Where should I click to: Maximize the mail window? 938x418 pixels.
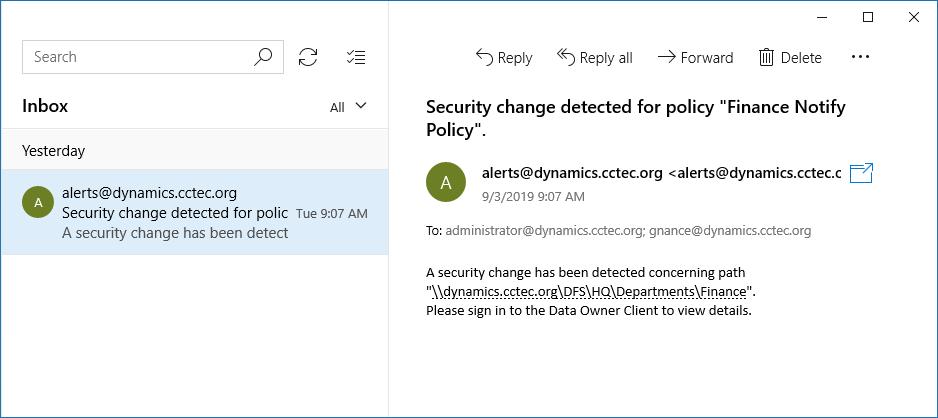tap(868, 17)
